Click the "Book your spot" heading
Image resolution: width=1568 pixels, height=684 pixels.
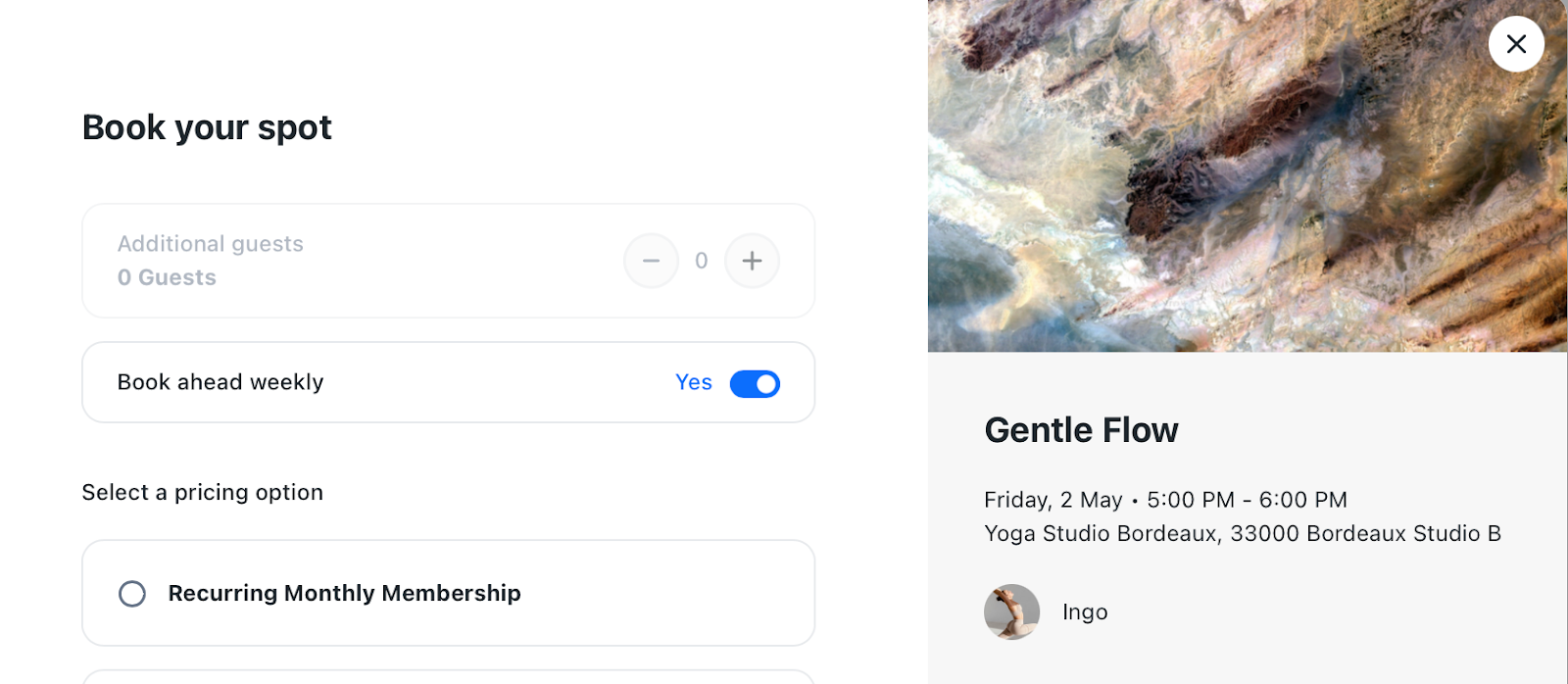pos(207,127)
